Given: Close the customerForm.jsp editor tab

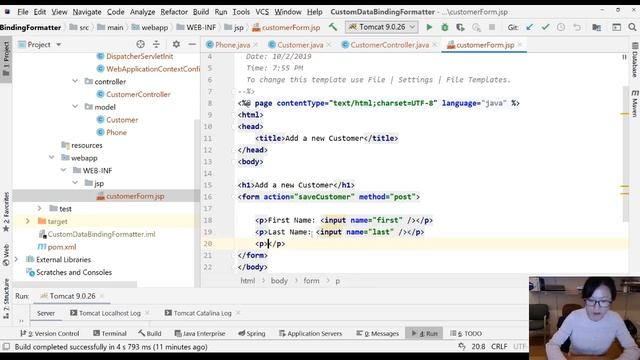Looking at the screenshot, I should (x=520, y=45).
